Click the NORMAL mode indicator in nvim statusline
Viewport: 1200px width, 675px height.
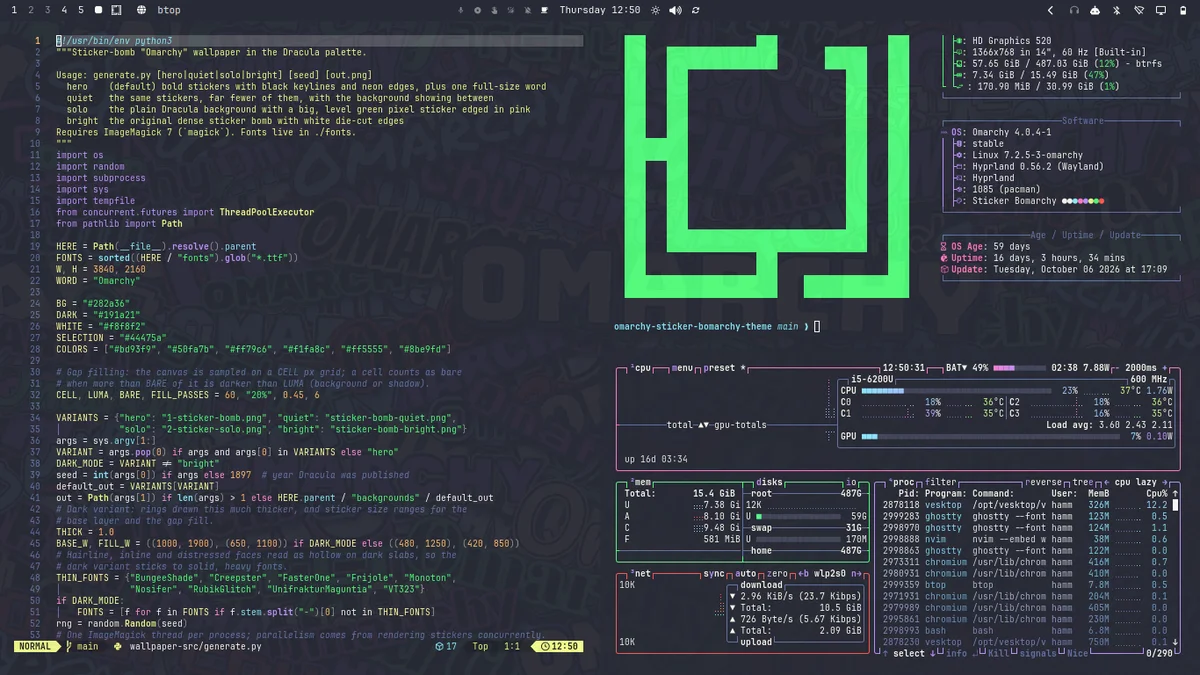coord(38,647)
